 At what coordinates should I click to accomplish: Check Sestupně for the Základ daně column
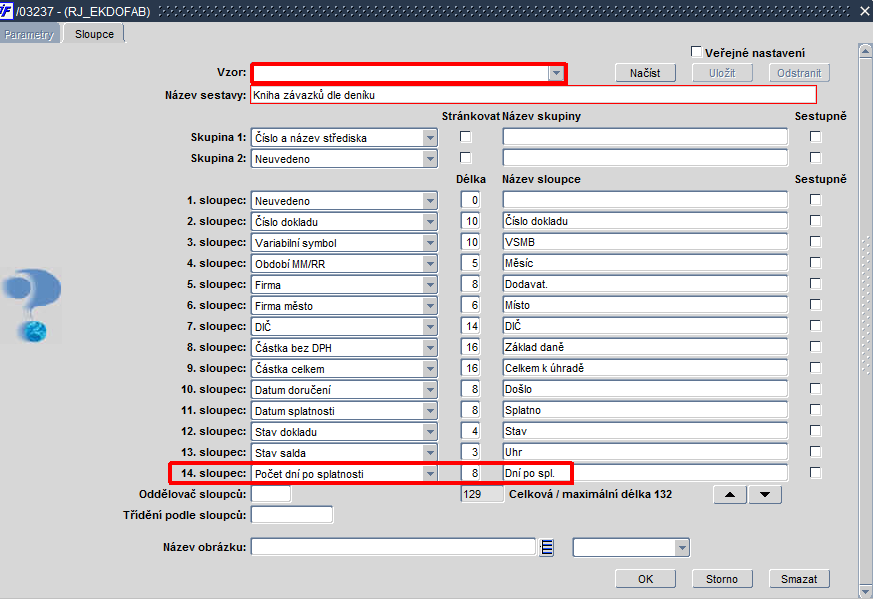(x=816, y=347)
